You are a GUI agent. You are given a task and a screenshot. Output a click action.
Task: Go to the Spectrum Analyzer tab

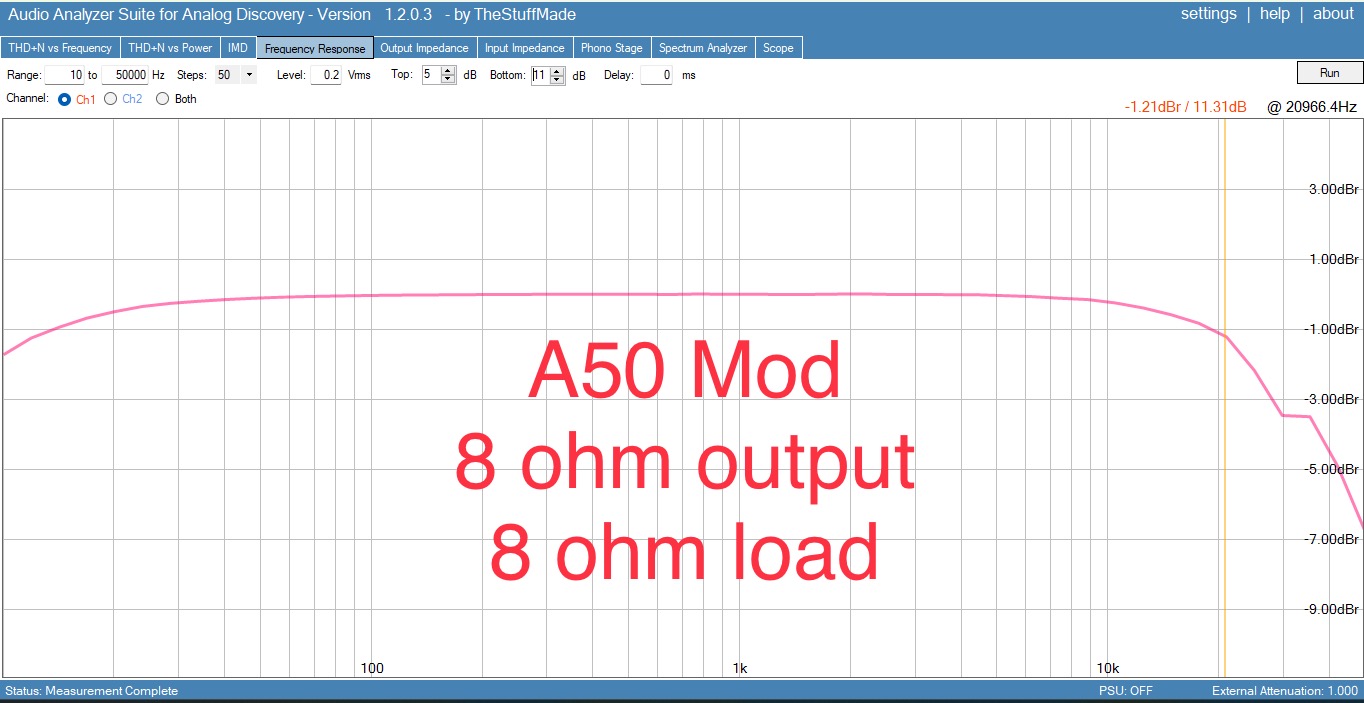[702, 48]
